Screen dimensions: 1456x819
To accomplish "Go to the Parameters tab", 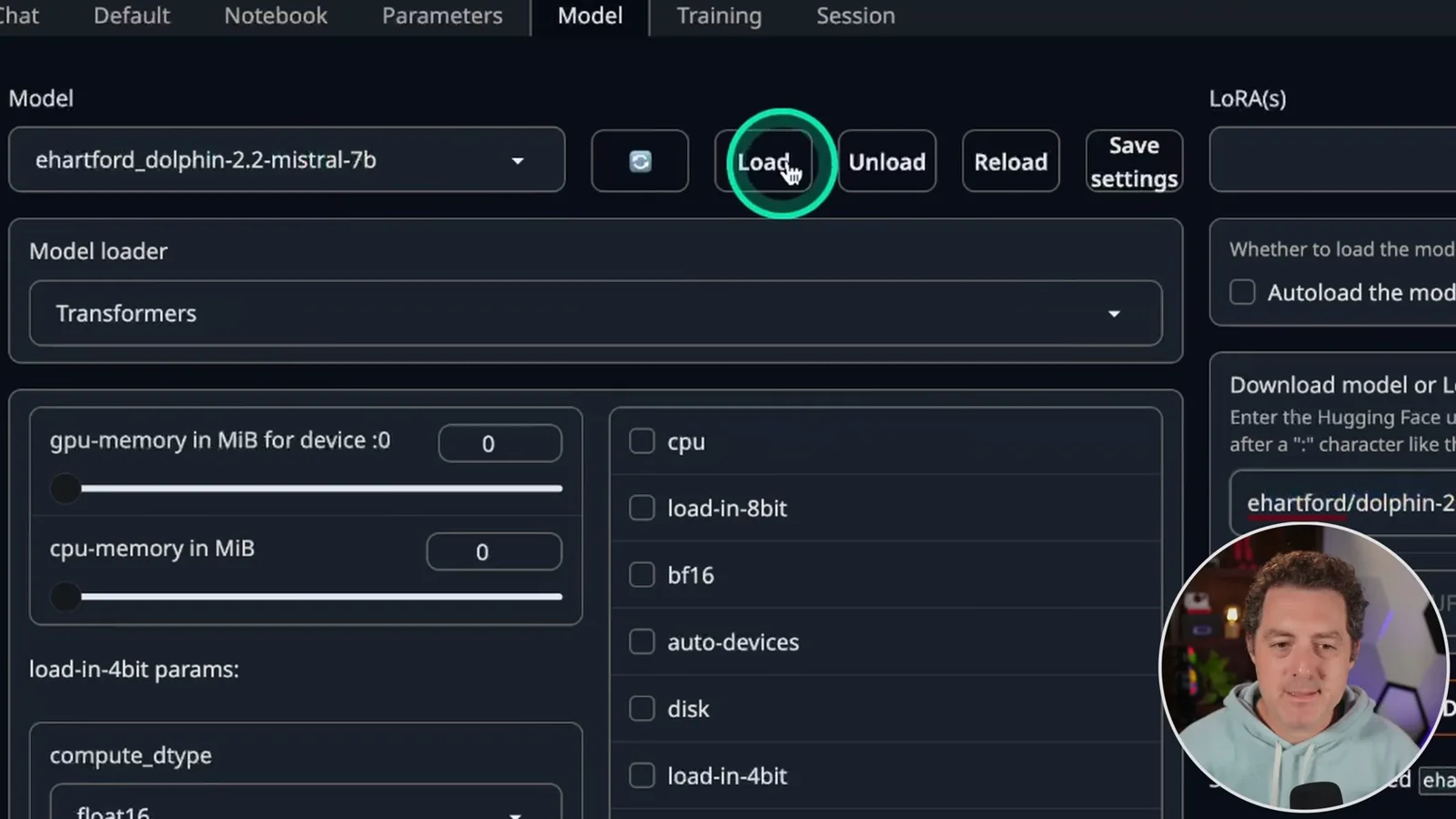I will point(442,15).
